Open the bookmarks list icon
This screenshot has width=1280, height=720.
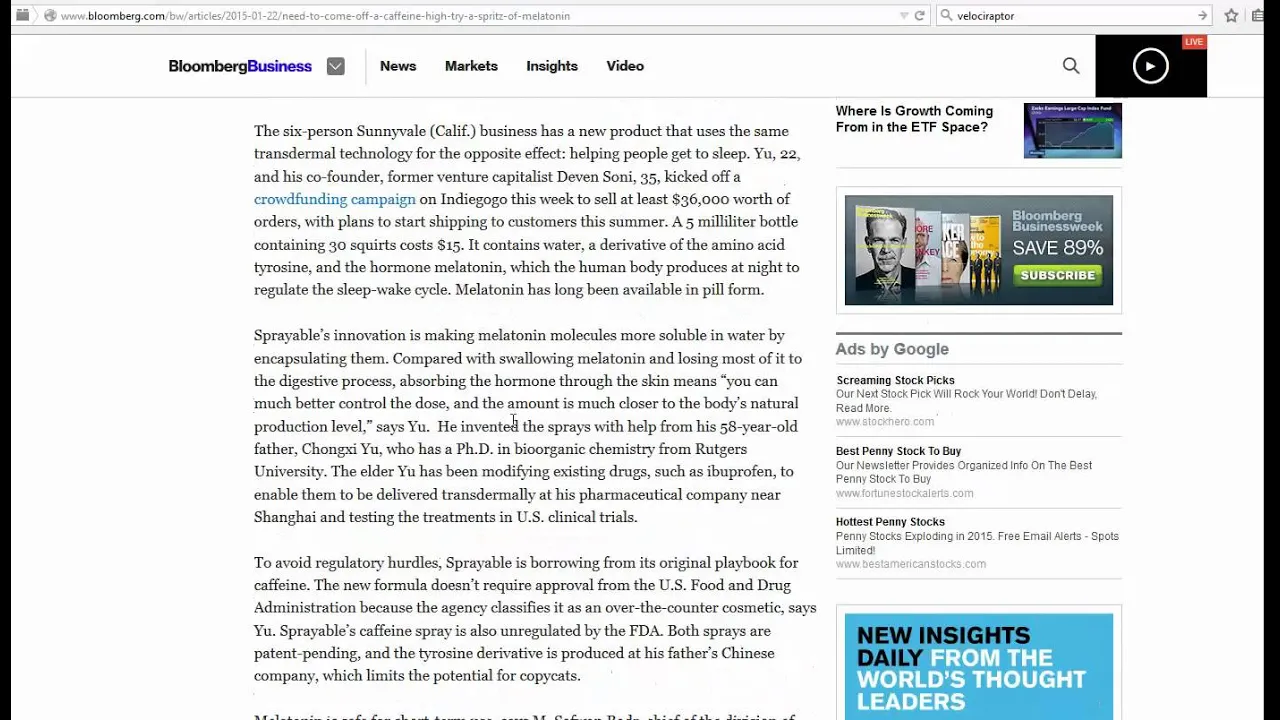click(x=1258, y=15)
